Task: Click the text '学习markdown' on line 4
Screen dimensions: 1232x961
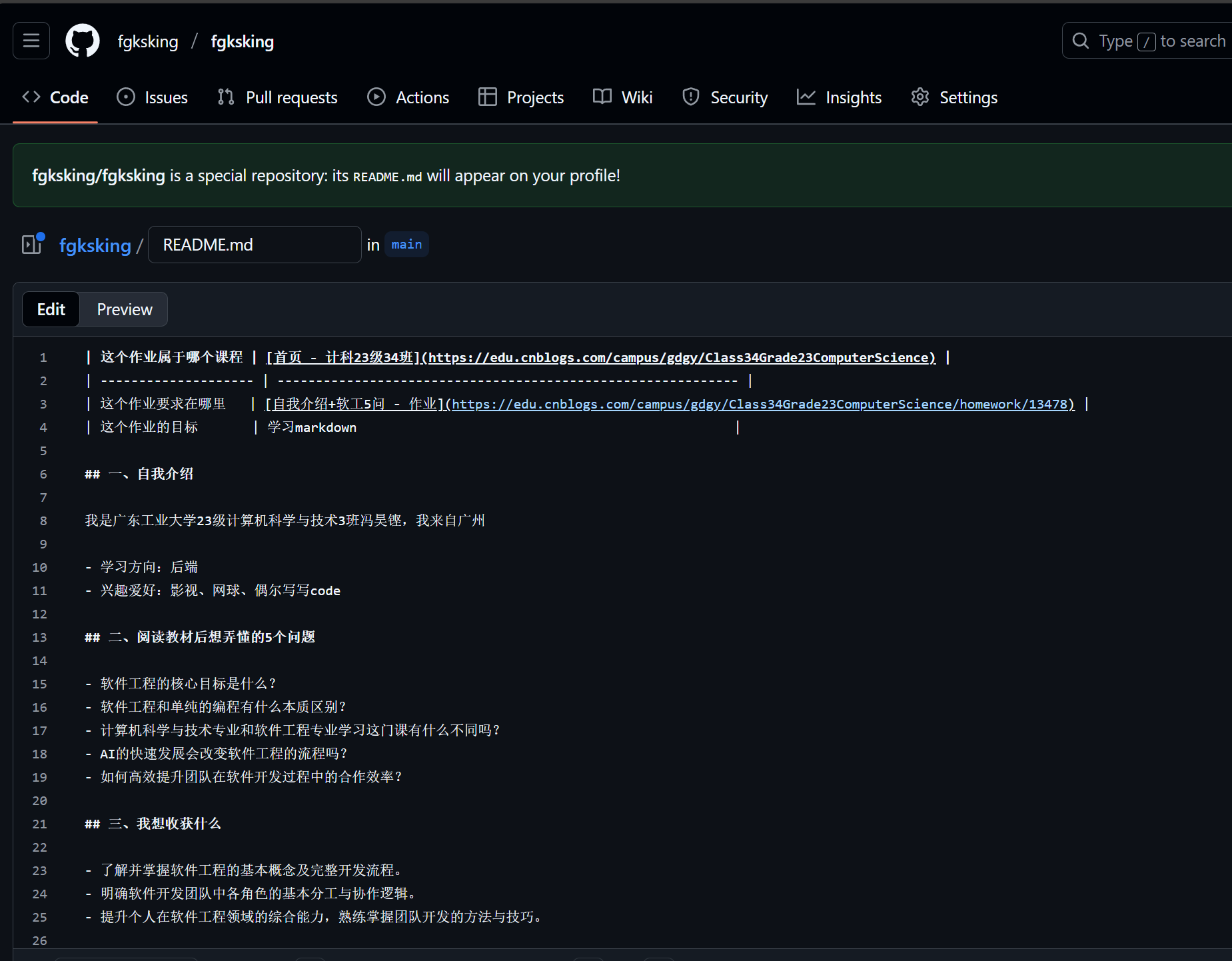Action: click(x=312, y=427)
